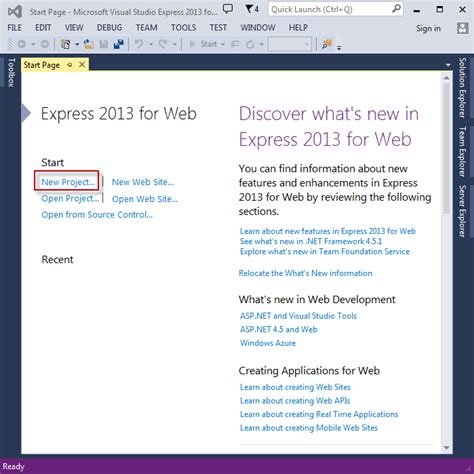The image size is (474, 474).
Task: Click the New Project... link
Action: tap(68, 182)
